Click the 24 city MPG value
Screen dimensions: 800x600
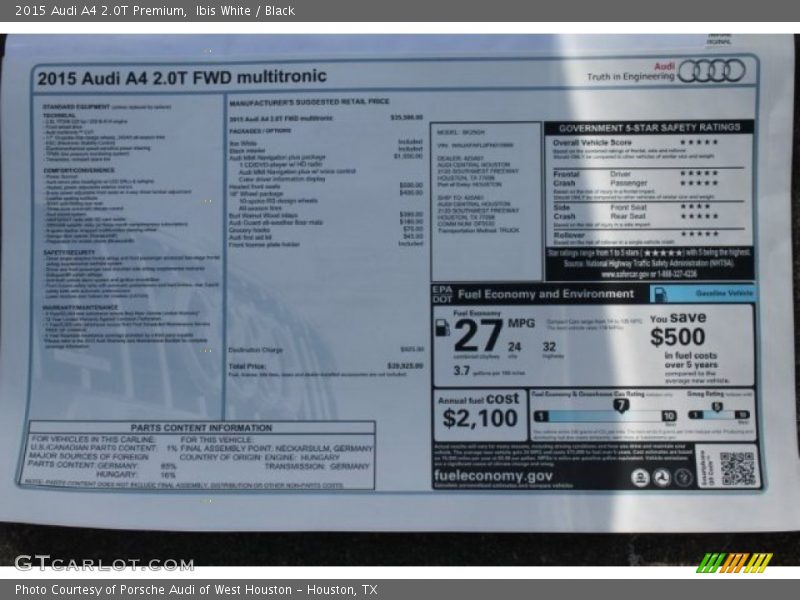[514, 347]
